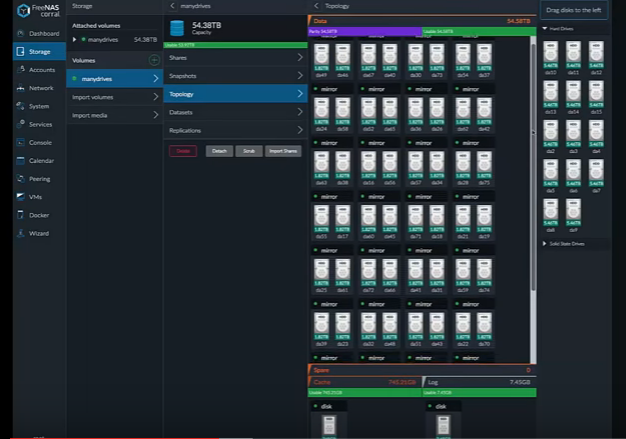626x439 pixels.
Task: Launch the Console from the sidebar
Action: (x=39, y=142)
